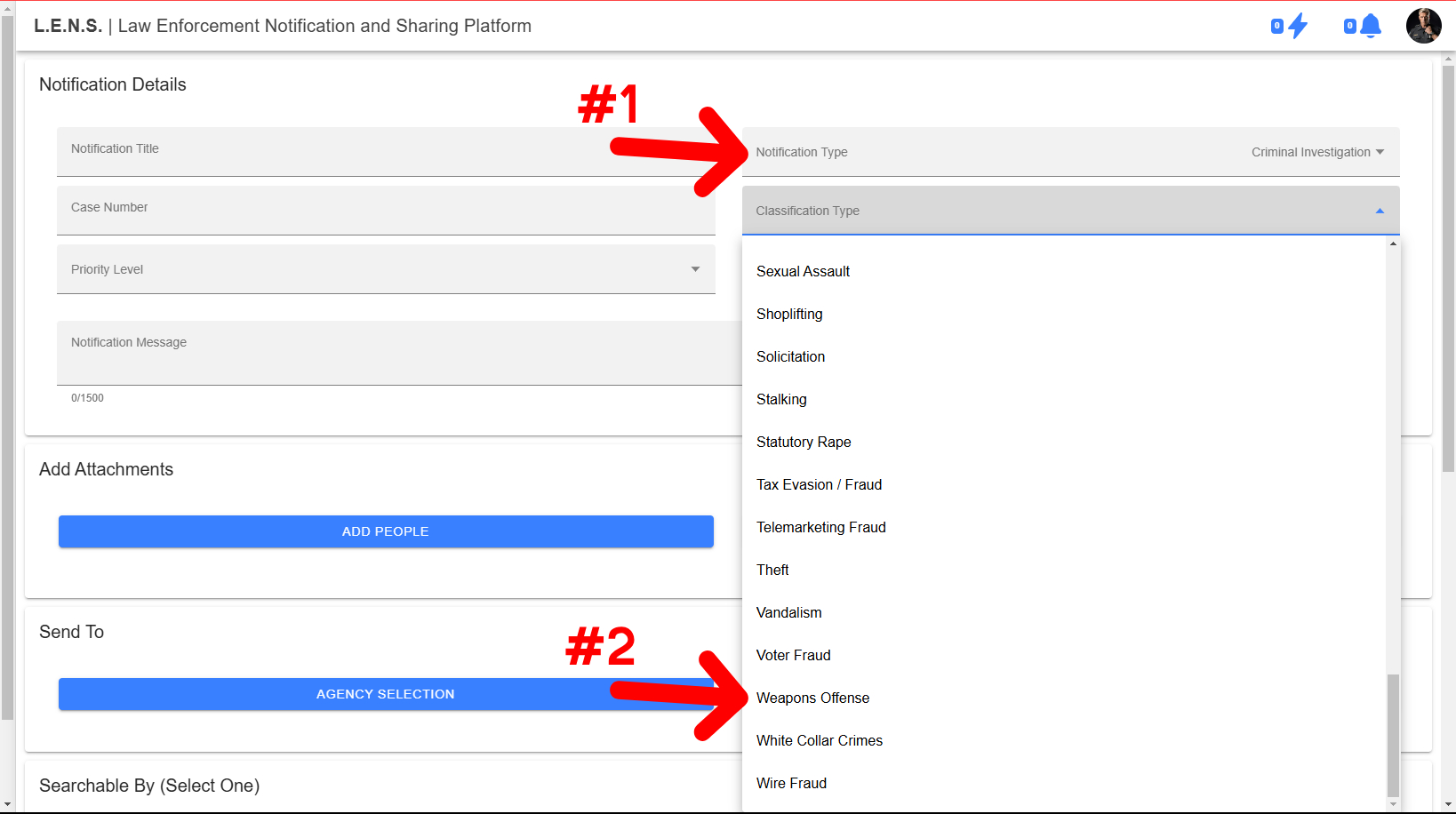Image resolution: width=1456 pixels, height=814 pixels.
Task: Click the Notification Title field
Action: 386,152
